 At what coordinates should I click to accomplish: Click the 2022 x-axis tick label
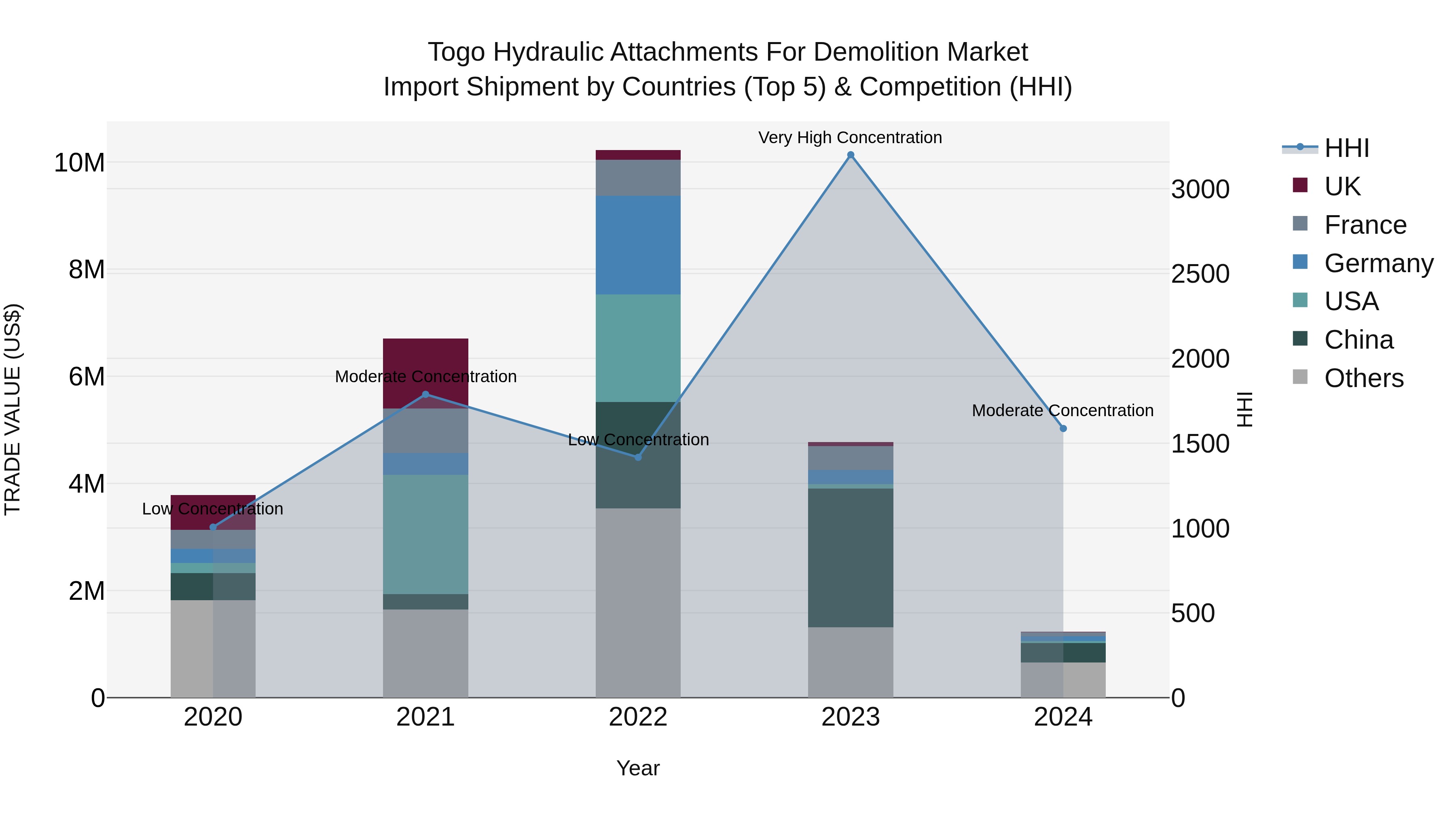point(638,717)
